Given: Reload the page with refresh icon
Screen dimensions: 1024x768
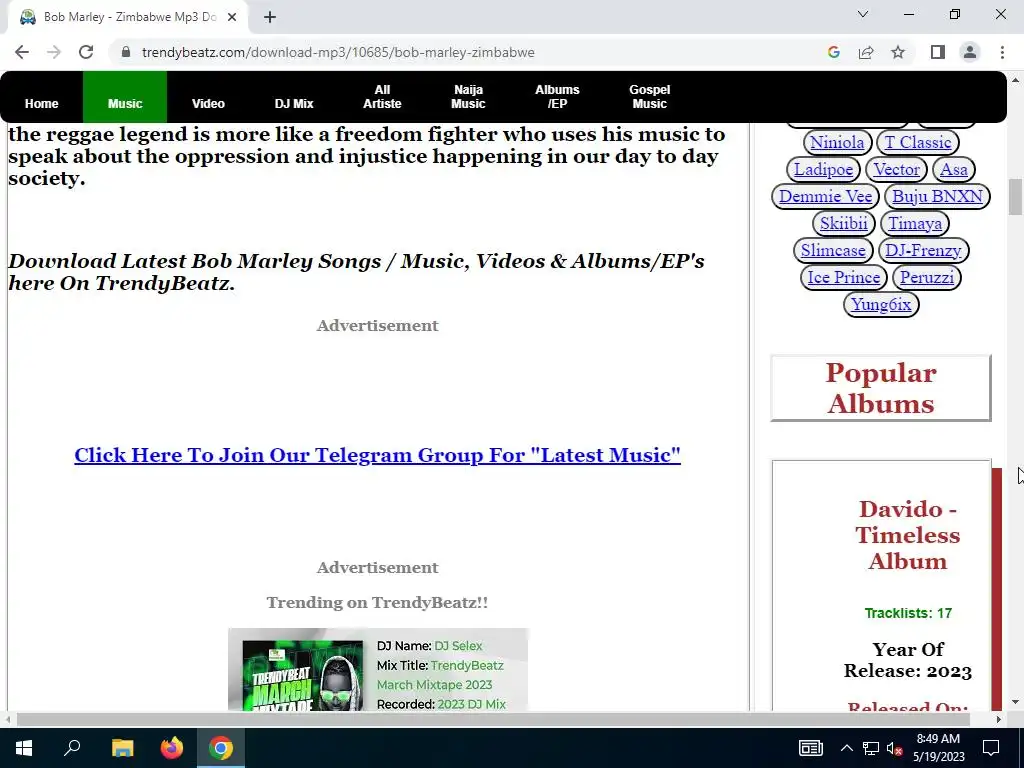Looking at the screenshot, I should point(86,52).
